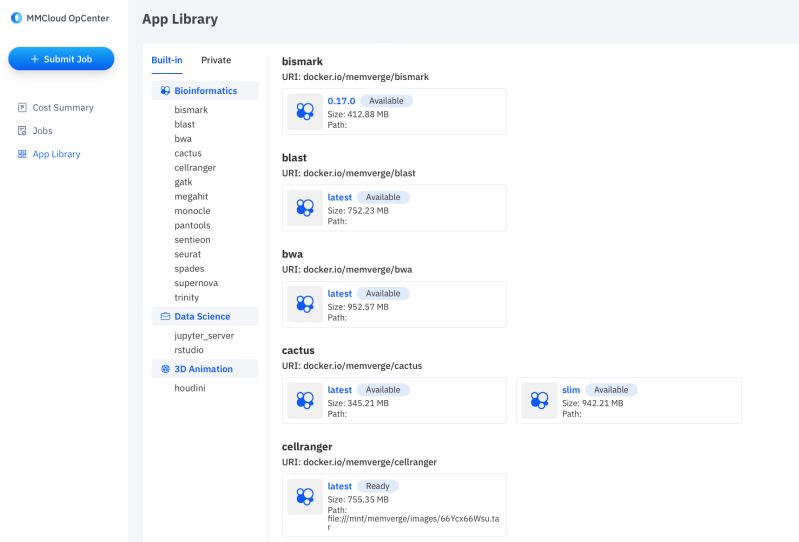The height and width of the screenshot is (542, 799).
Task: Select sentieon in the app list
Action: pyautogui.click(x=192, y=239)
